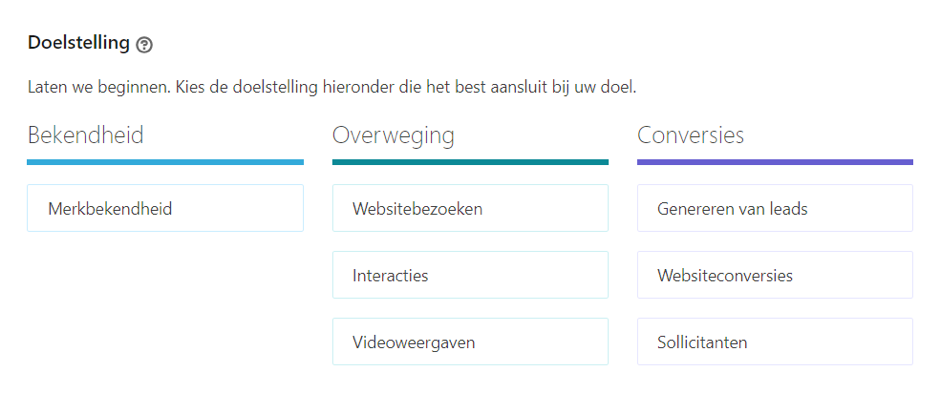Click the teal bar under Overweging
The height and width of the screenshot is (393, 939).
click(470, 162)
